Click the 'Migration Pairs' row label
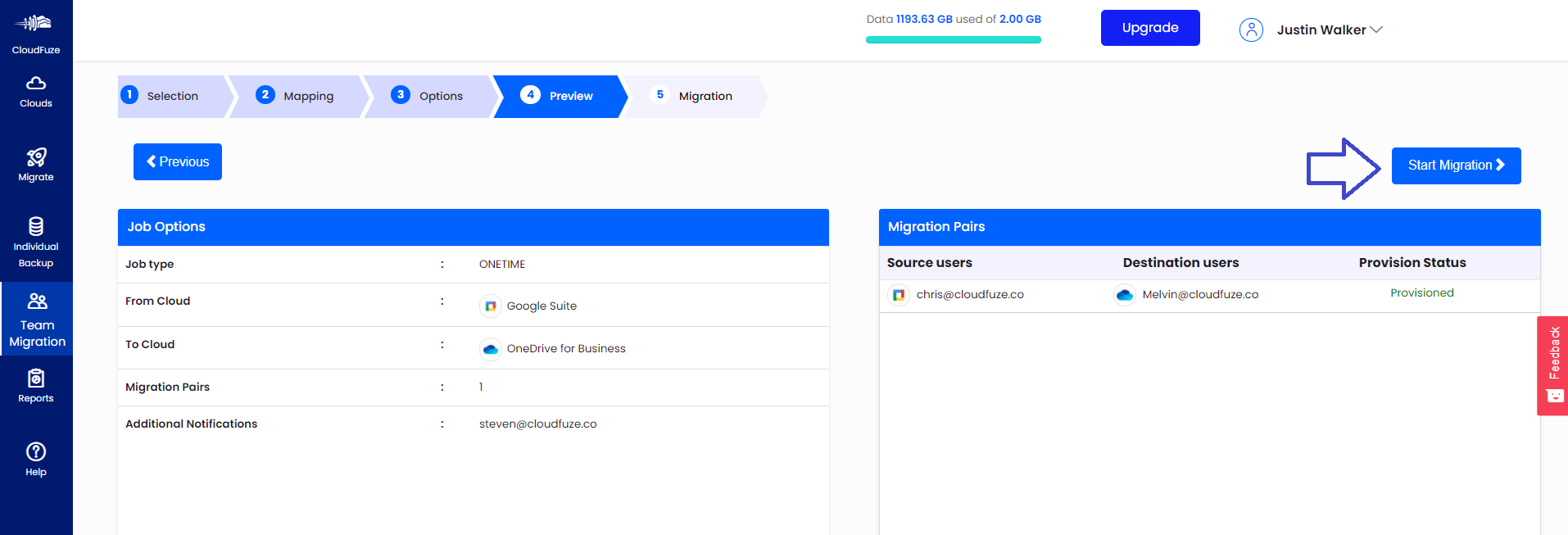This screenshot has height=535, width=1568. [x=167, y=387]
